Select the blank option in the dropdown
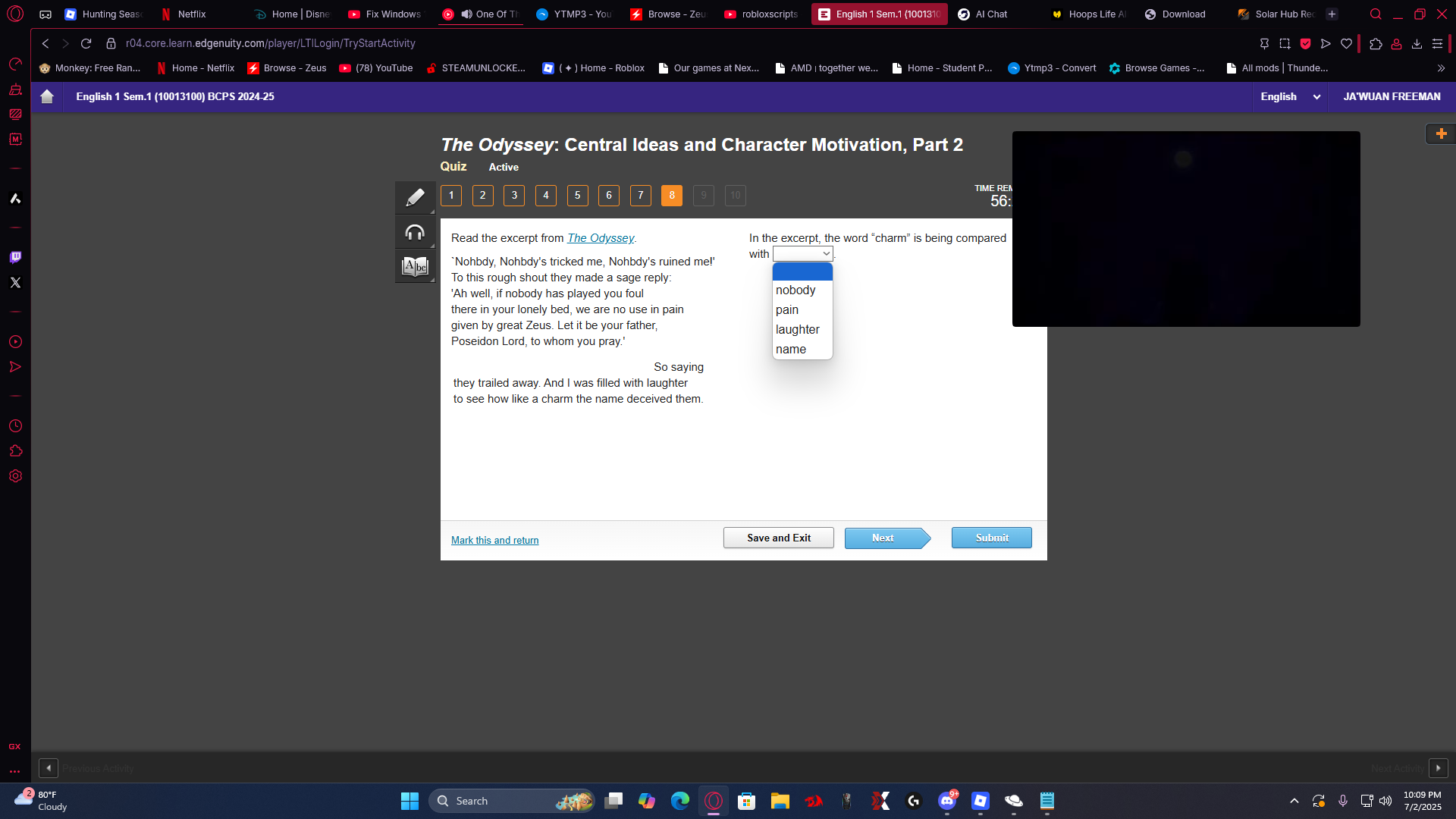The image size is (1456, 819). coord(802,271)
